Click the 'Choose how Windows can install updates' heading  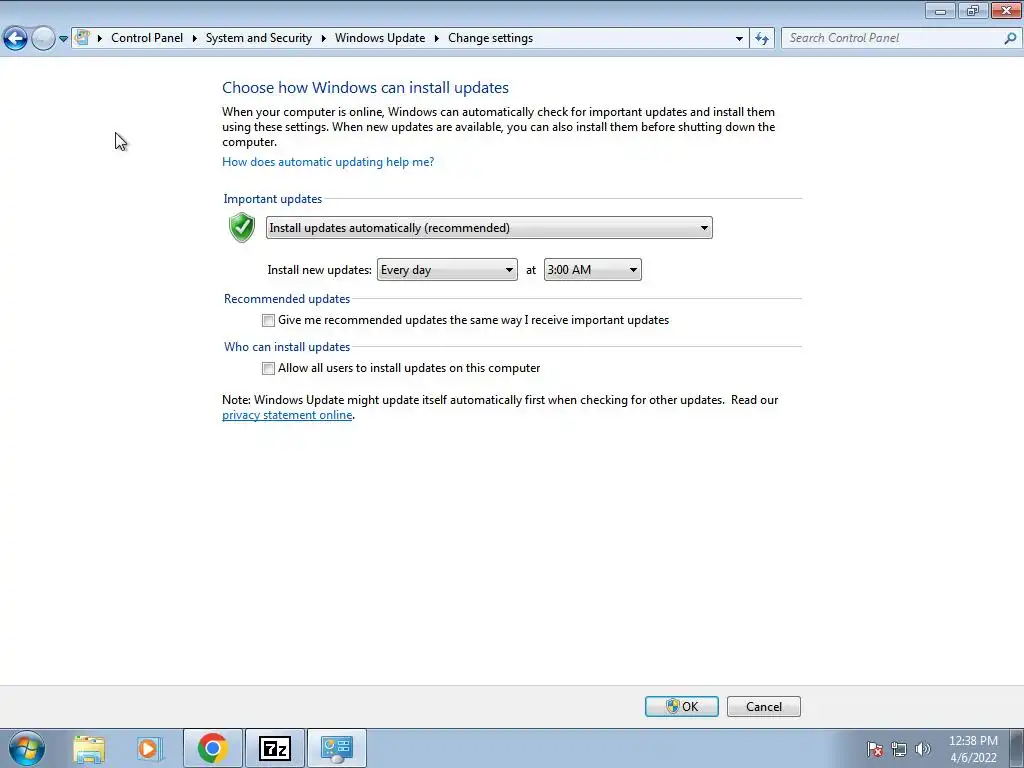click(x=365, y=88)
